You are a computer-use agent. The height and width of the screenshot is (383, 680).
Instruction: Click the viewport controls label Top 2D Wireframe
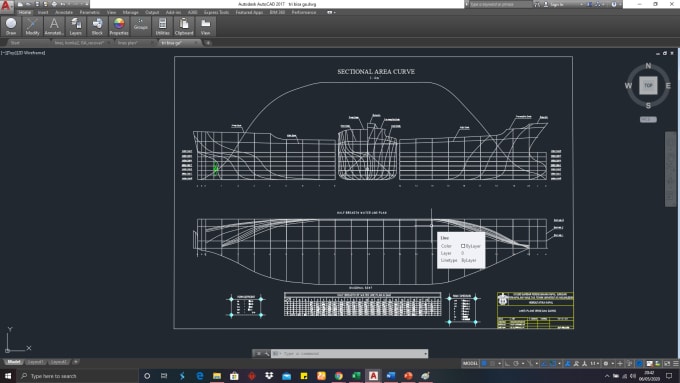(23, 53)
